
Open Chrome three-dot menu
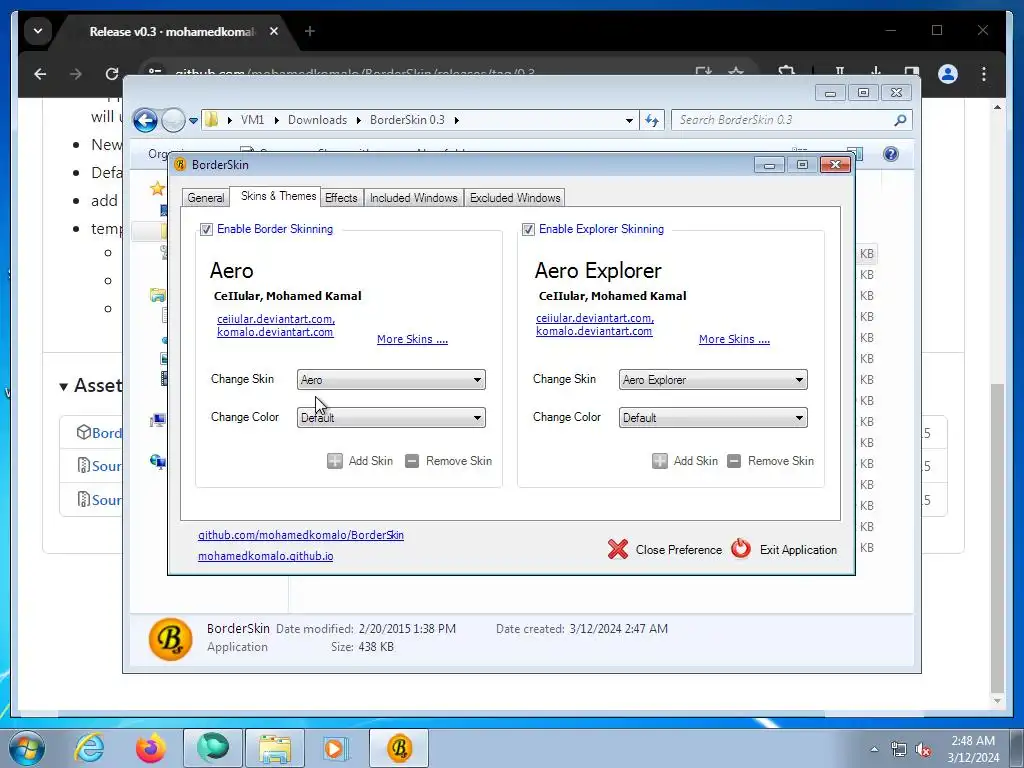pyautogui.click(x=984, y=74)
